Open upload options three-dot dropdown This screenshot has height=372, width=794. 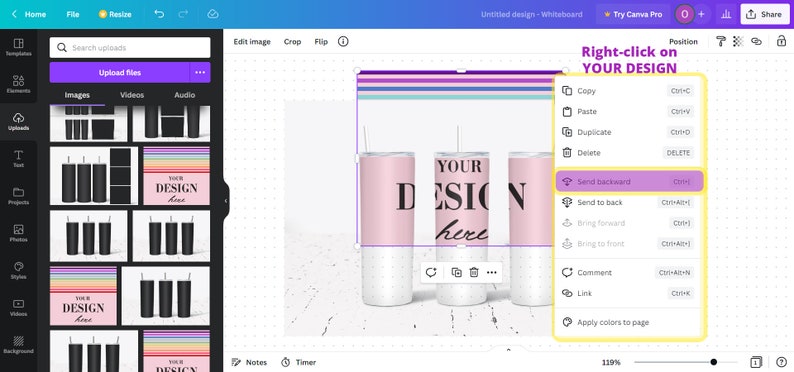200,72
